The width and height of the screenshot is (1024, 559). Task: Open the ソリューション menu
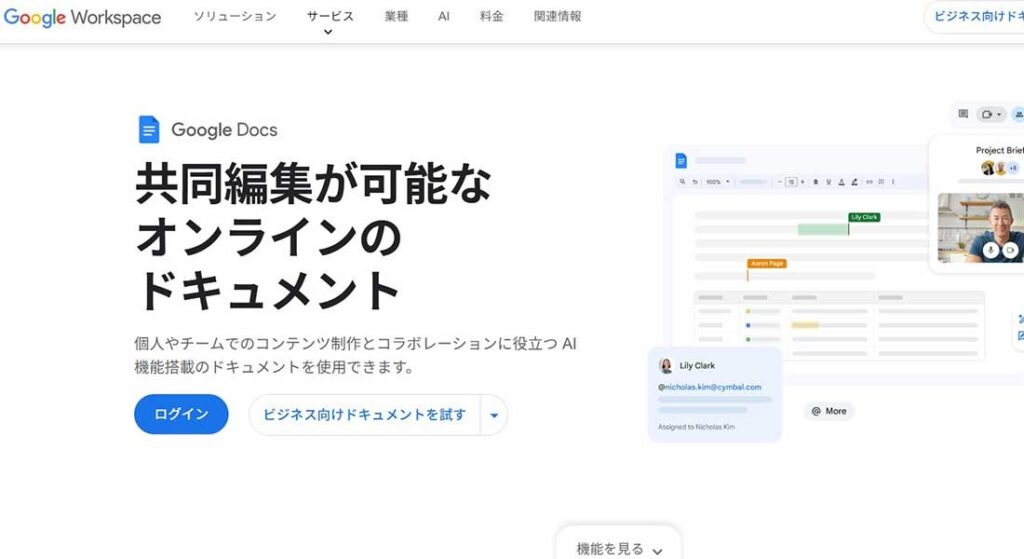[235, 17]
